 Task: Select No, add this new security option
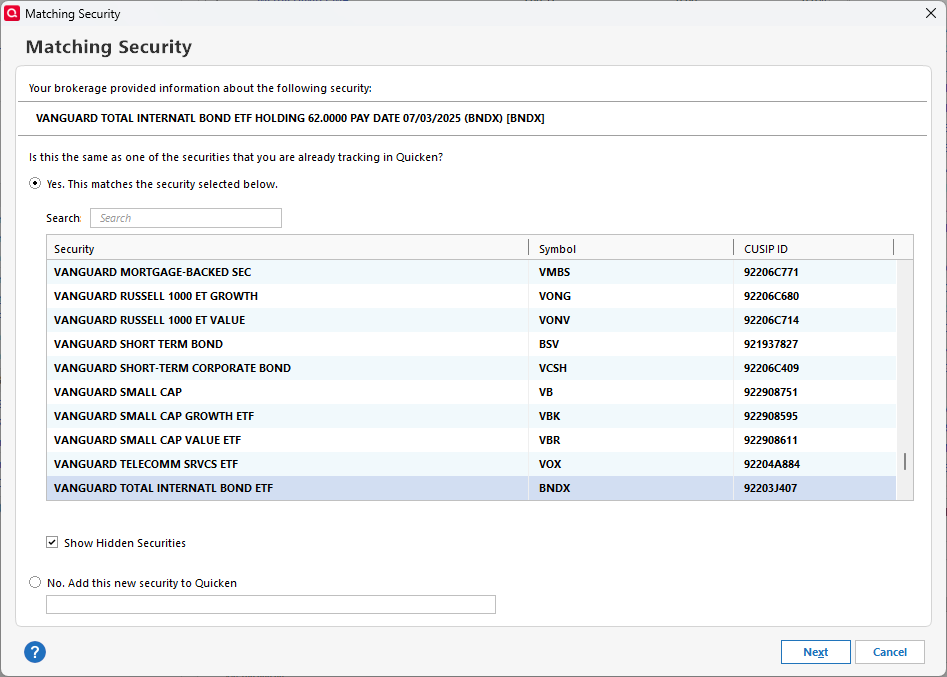[36, 582]
